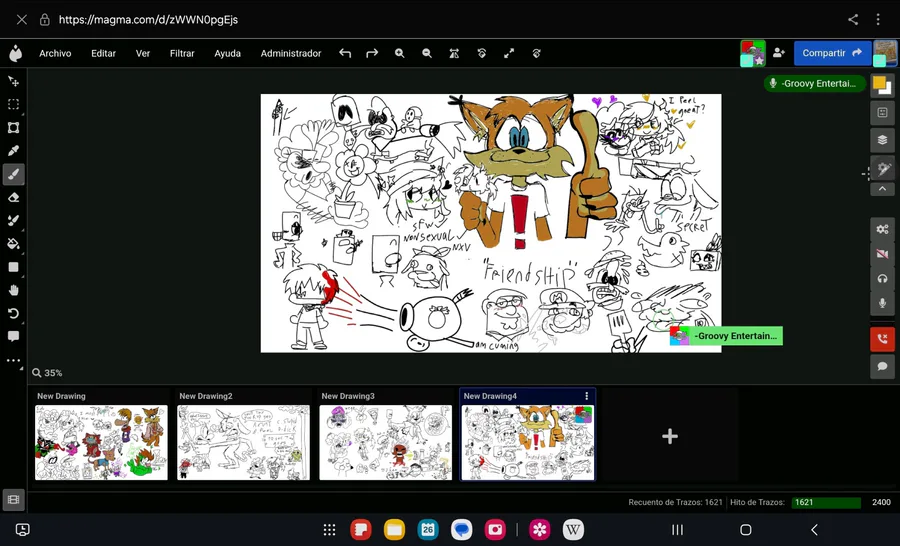Viewport: 900px width, 546px height.
Task: Open the New Drawing2 thumbnail
Action: [243, 442]
